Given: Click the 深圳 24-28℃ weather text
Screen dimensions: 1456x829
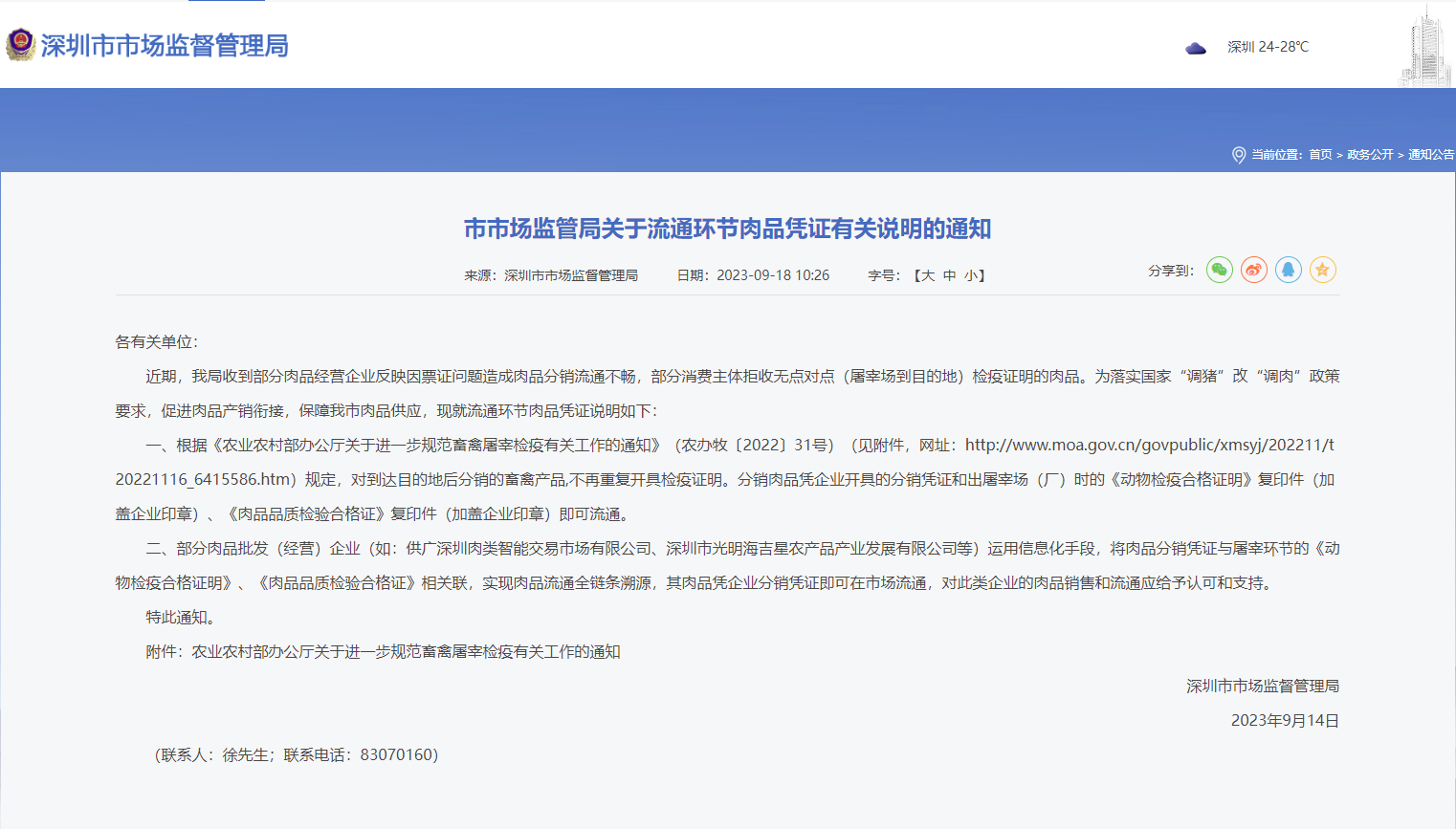Looking at the screenshot, I should pyautogui.click(x=1268, y=47).
